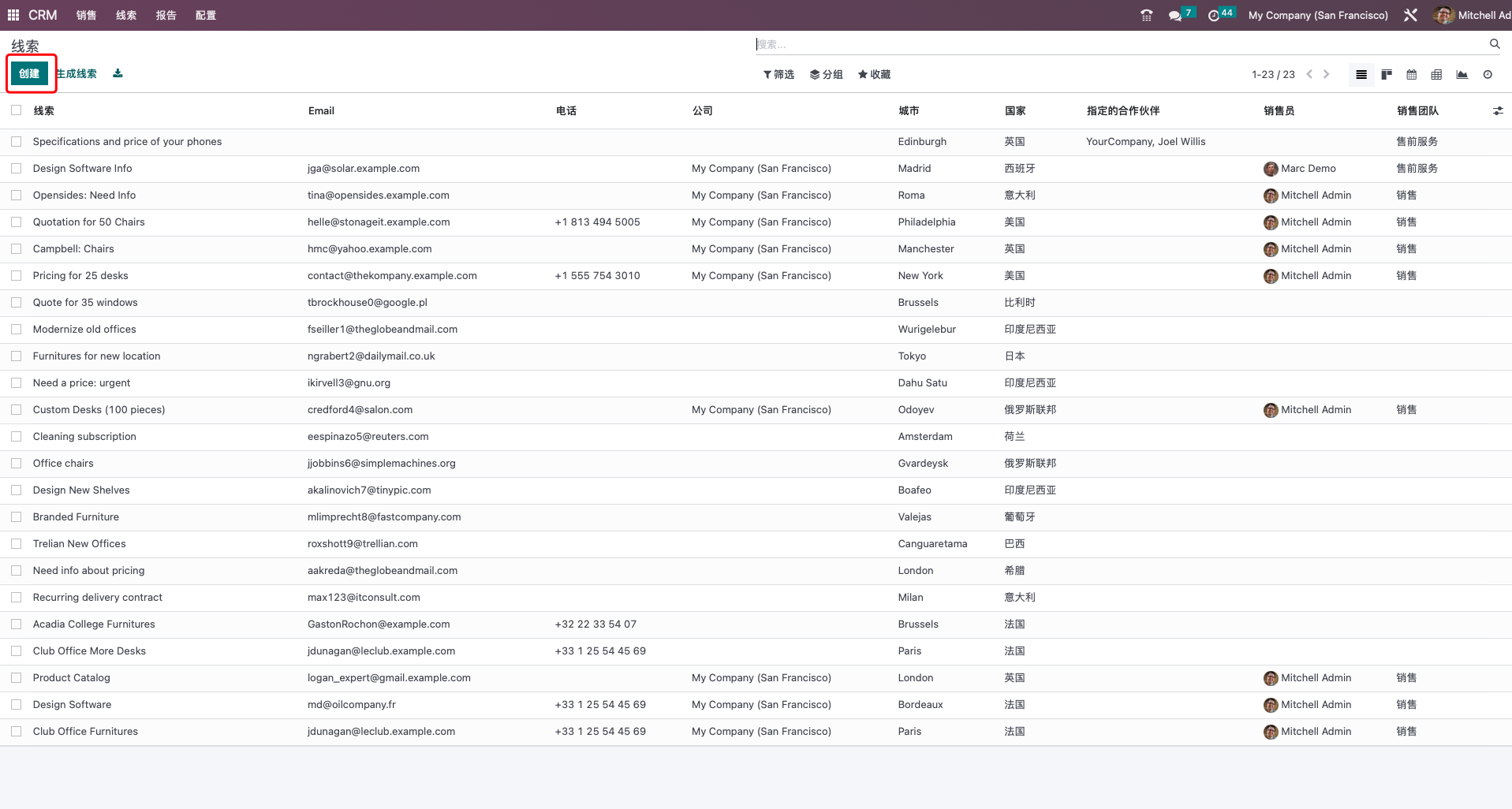Click the 1-23 / 23 pager counter

click(1273, 74)
